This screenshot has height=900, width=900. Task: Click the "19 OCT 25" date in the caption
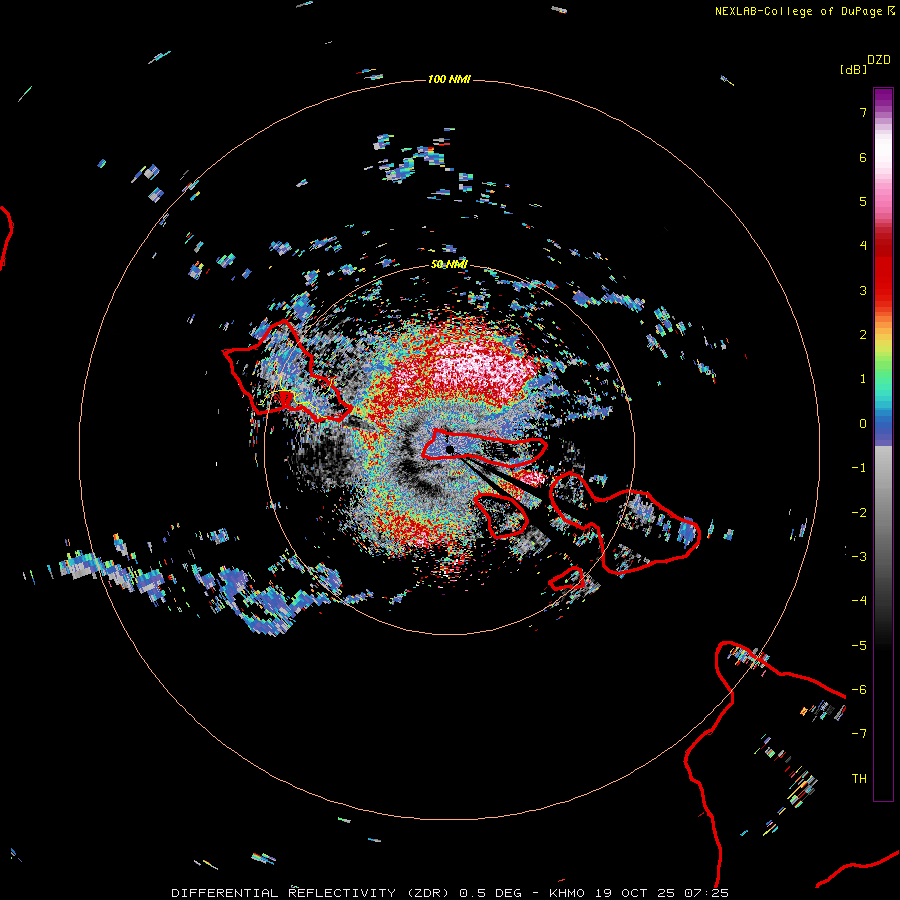(x=634, y=893)
